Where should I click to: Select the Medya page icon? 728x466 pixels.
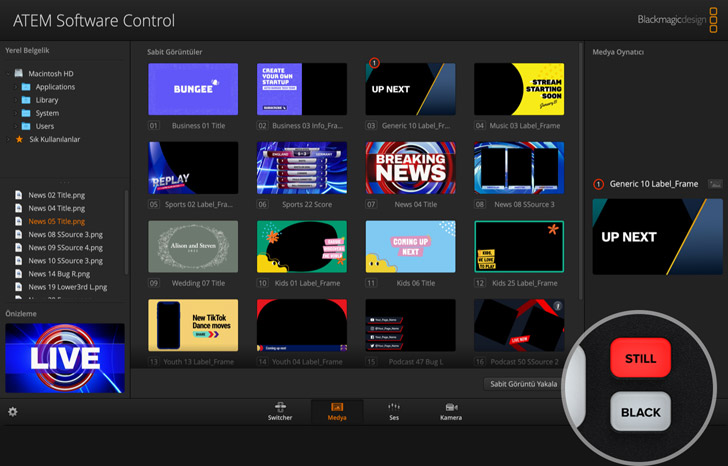point(337,411)
